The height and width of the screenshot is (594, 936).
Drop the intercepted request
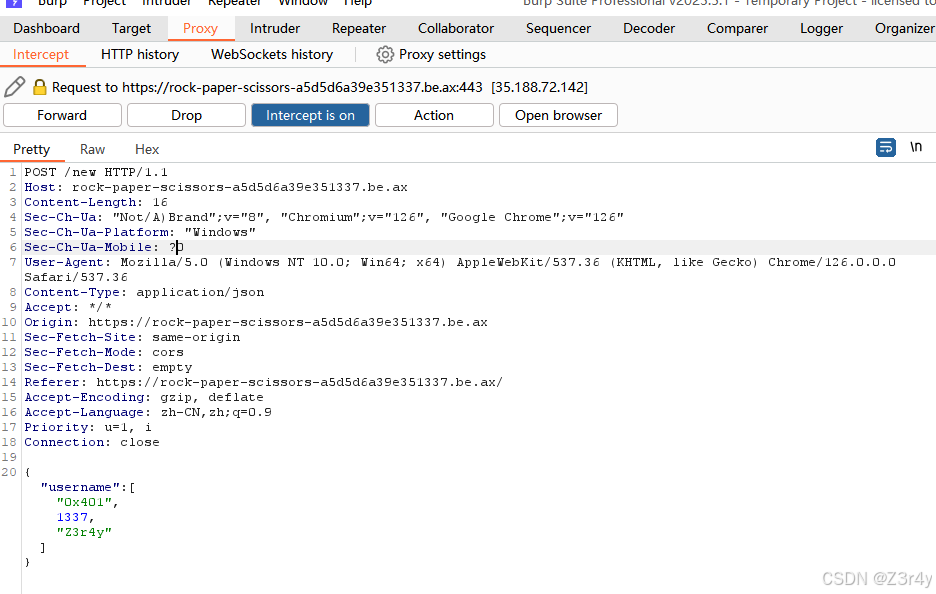186,115
